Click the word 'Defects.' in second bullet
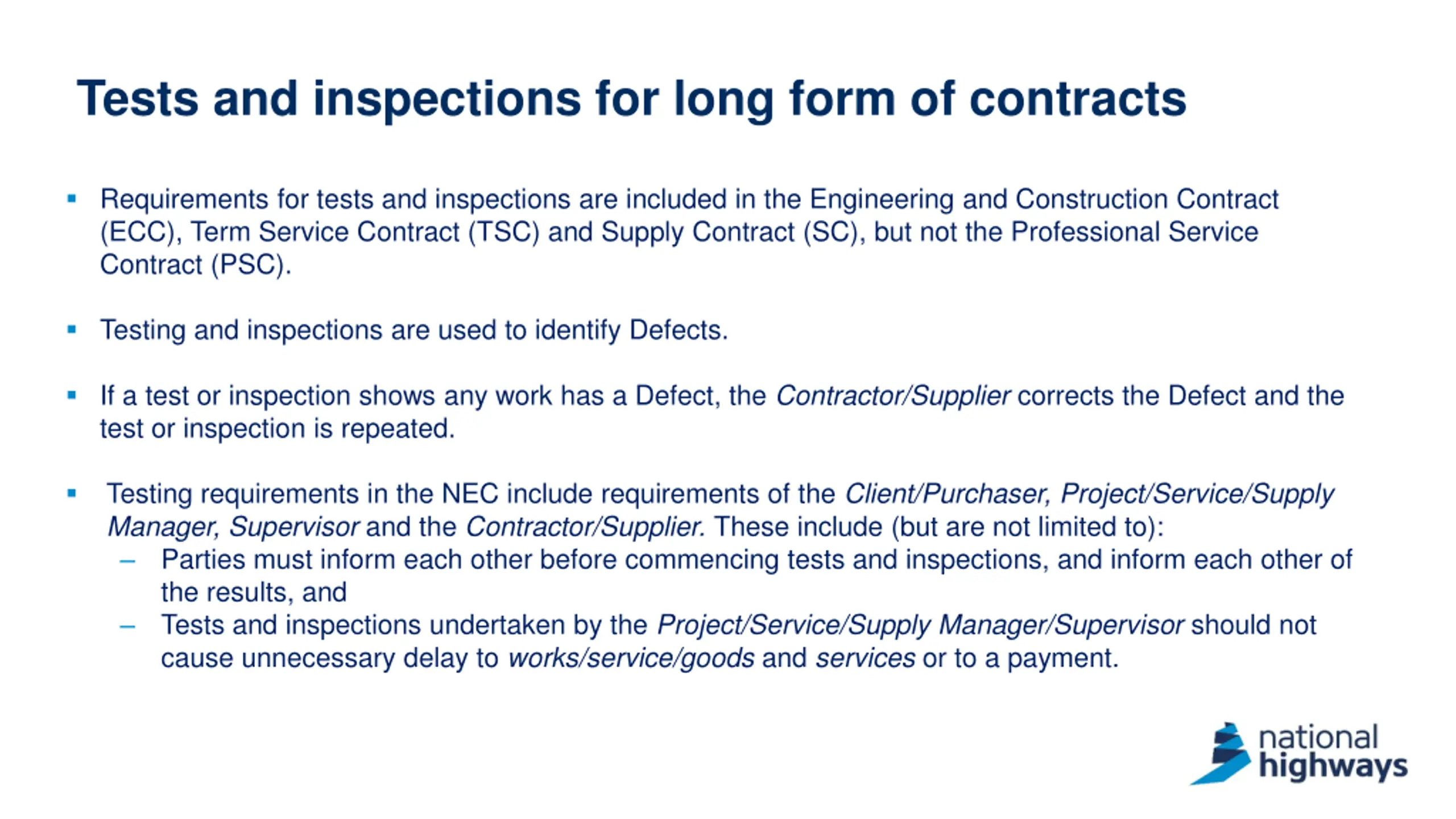1456x819 pixels. tap(679, 330)
